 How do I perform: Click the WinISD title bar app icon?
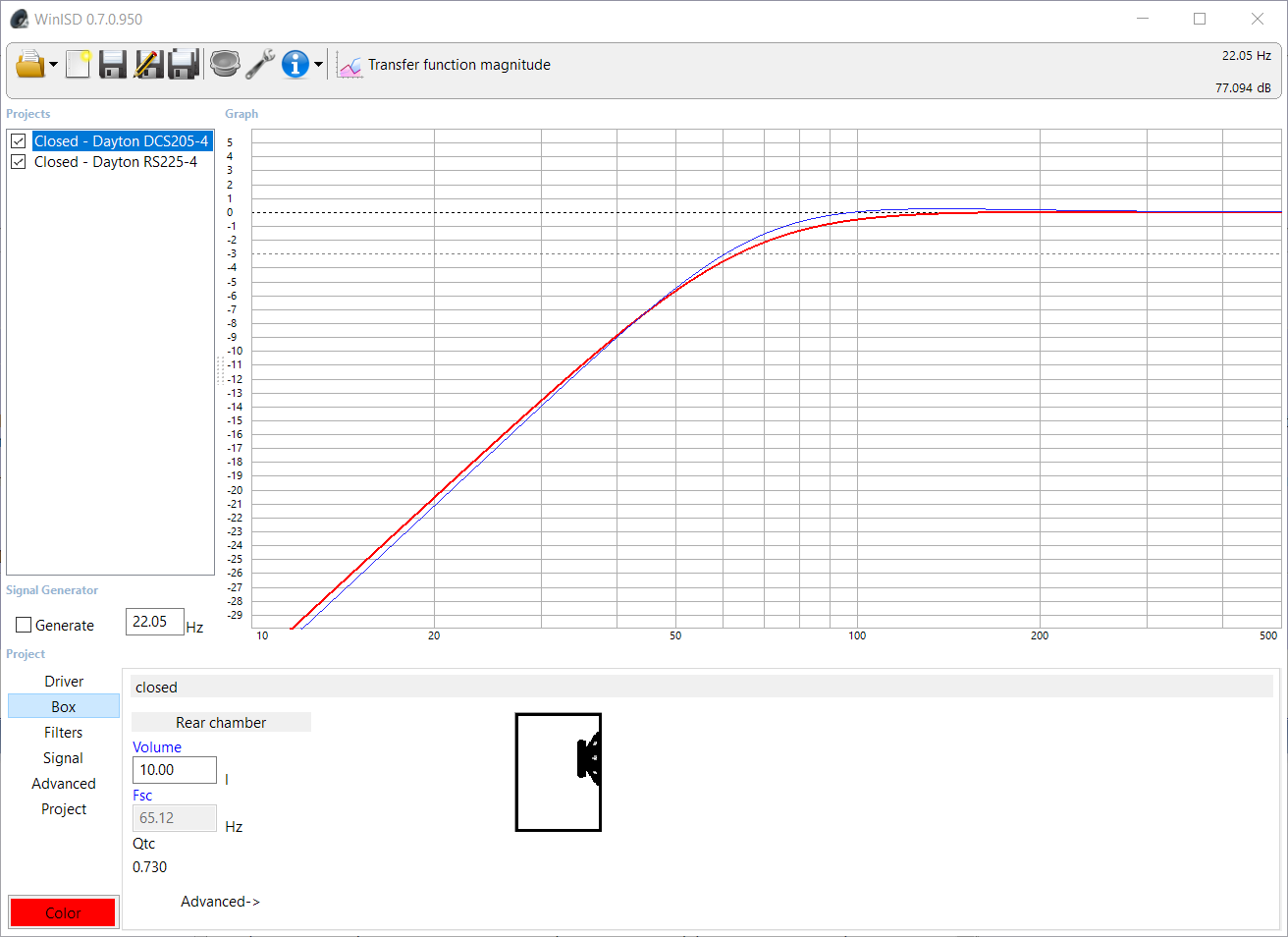click(x=19, y=19)
